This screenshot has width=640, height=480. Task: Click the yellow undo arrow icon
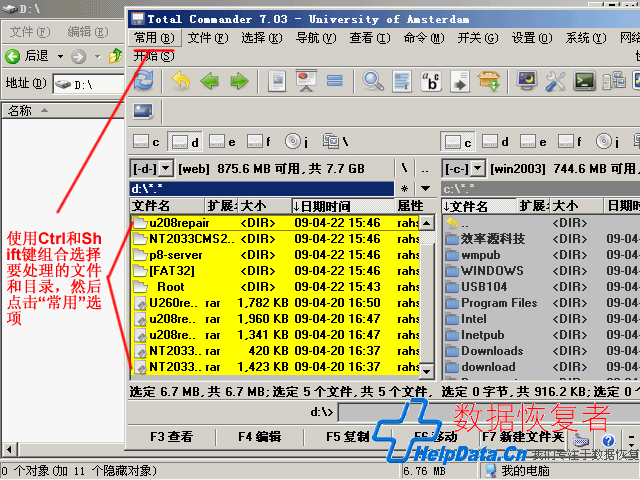pyautogui.click(x=180, y=80)
